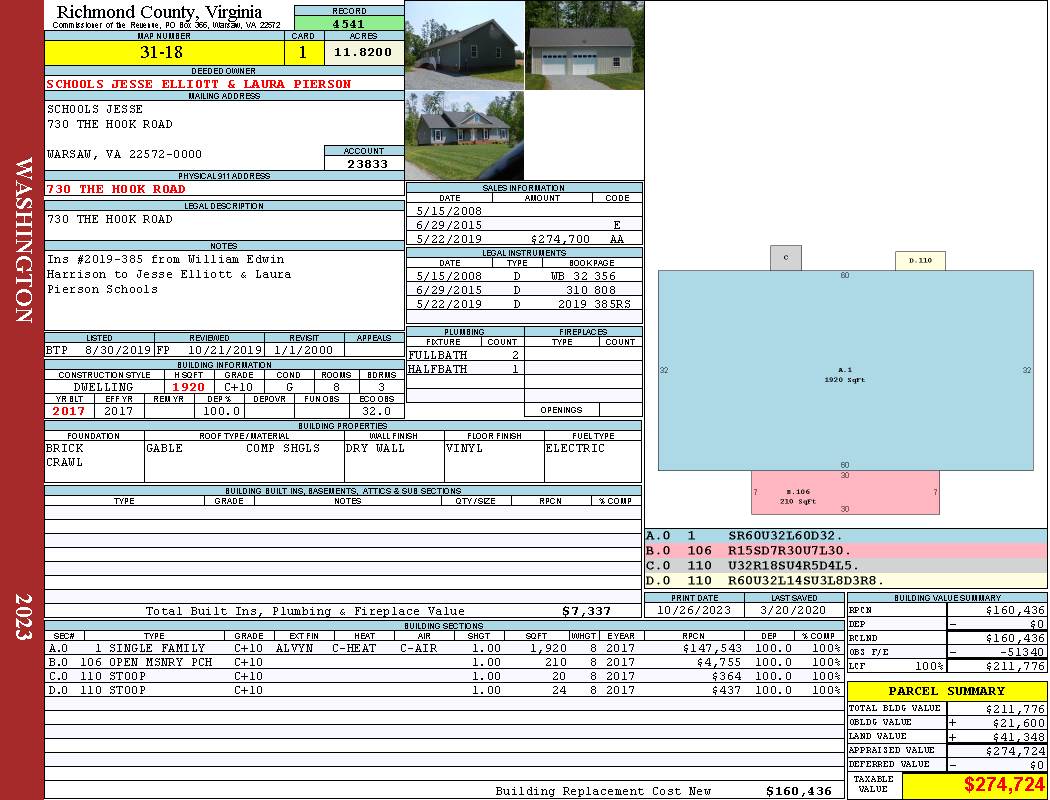
Task: Click the green Record number 4541 field
Action: [349, 23]
